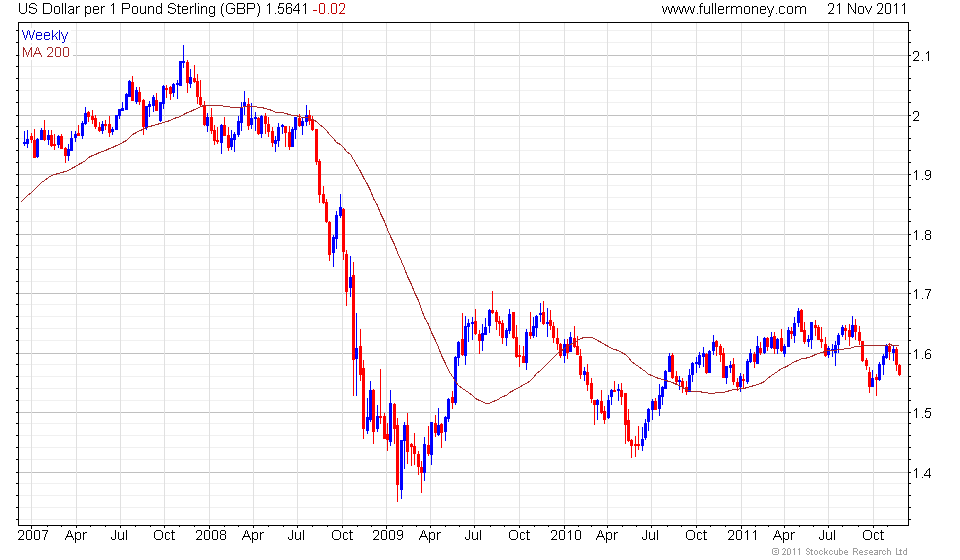
Task: Open the www.fullermoney.com link text
Action: pyautogui.click(x=733, y=9)
